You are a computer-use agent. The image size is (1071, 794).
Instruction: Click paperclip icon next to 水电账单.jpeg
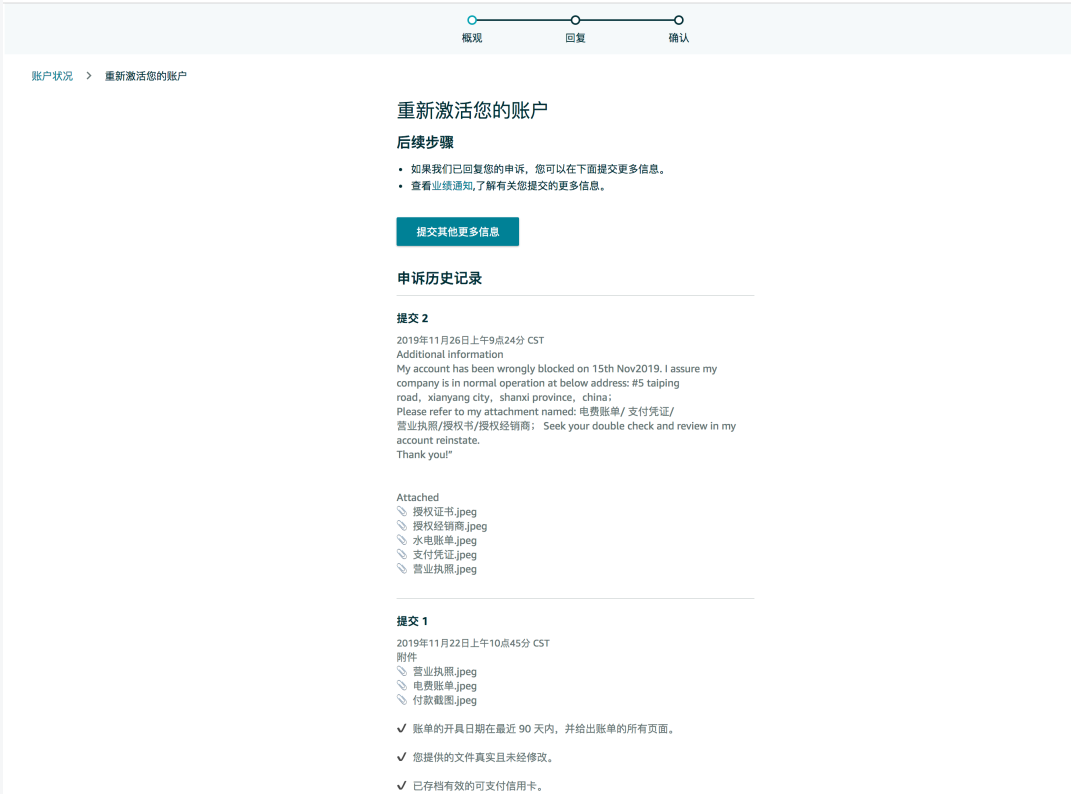click(x=402, y=540)
